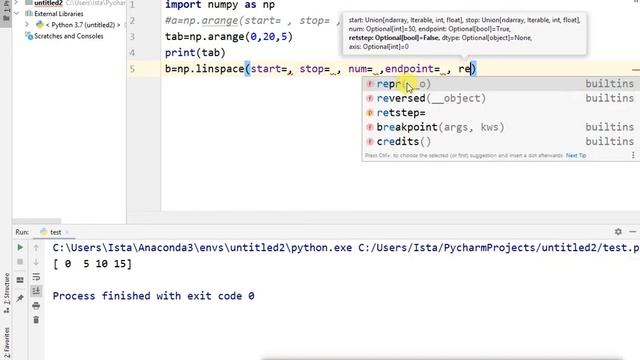Click the Up the Stack Trace arrow

point(36,247)
